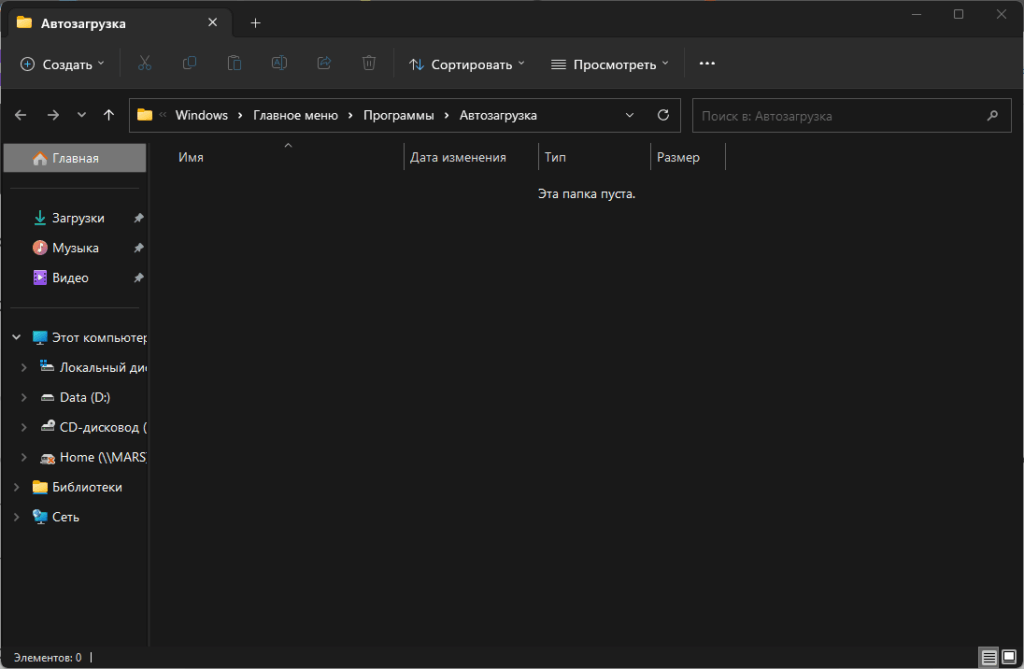Unpin Музыка using its pin icon

138,248
